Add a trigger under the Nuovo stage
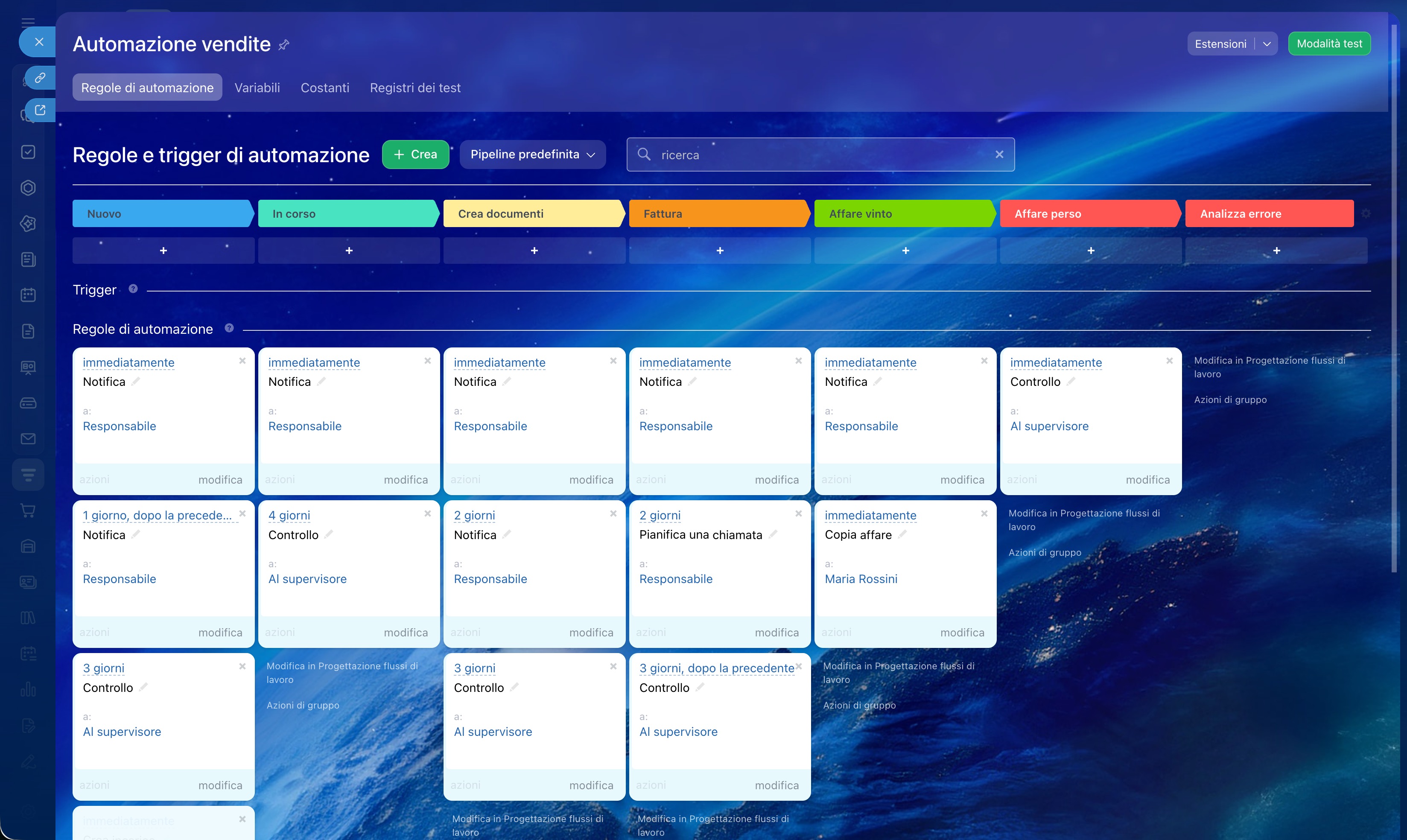Image resolution: width=1407 pixels, height=840 pixels. (x=163, y=250)
